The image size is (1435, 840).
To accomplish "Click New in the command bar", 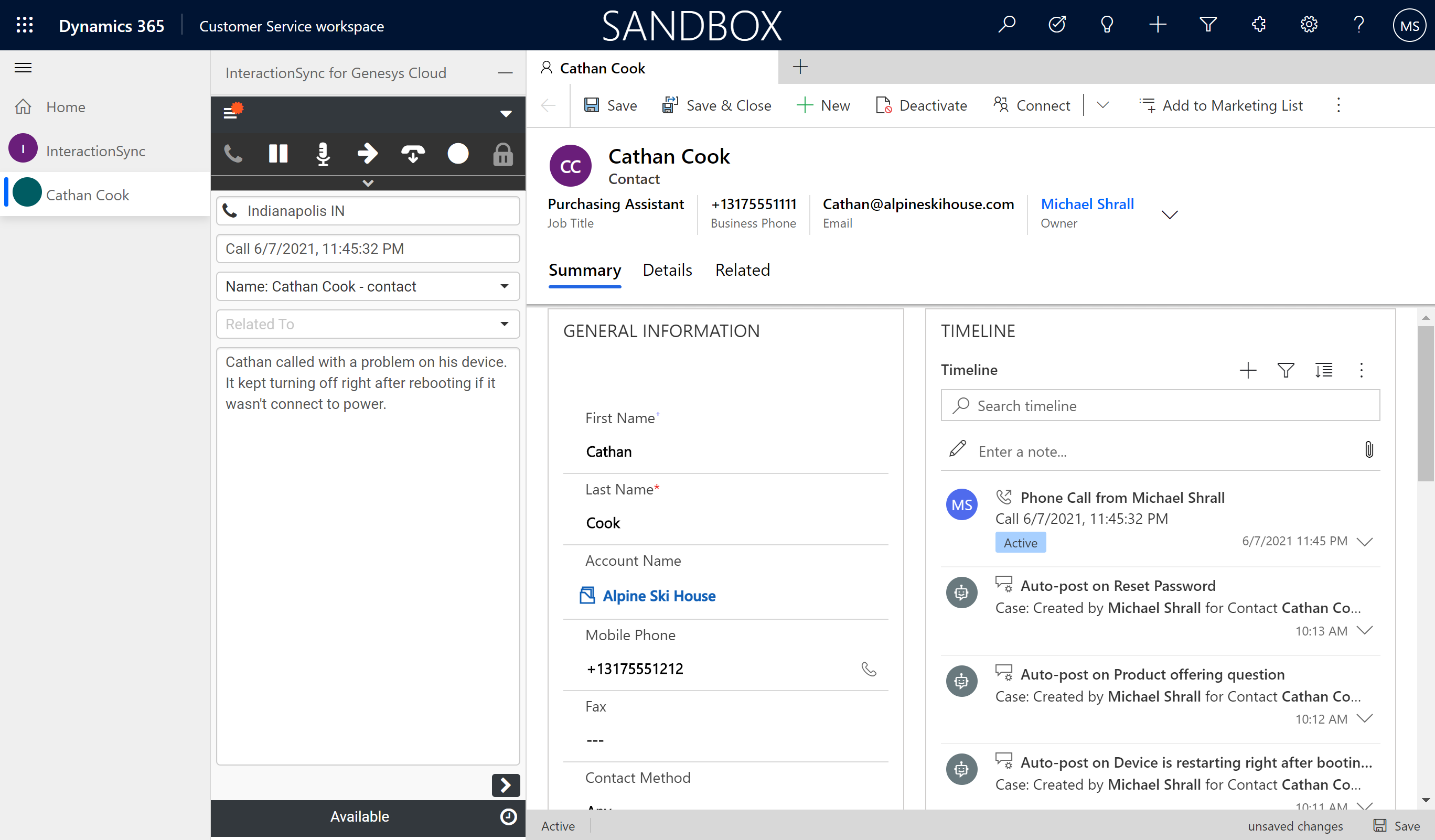I will tap(823, 105).
